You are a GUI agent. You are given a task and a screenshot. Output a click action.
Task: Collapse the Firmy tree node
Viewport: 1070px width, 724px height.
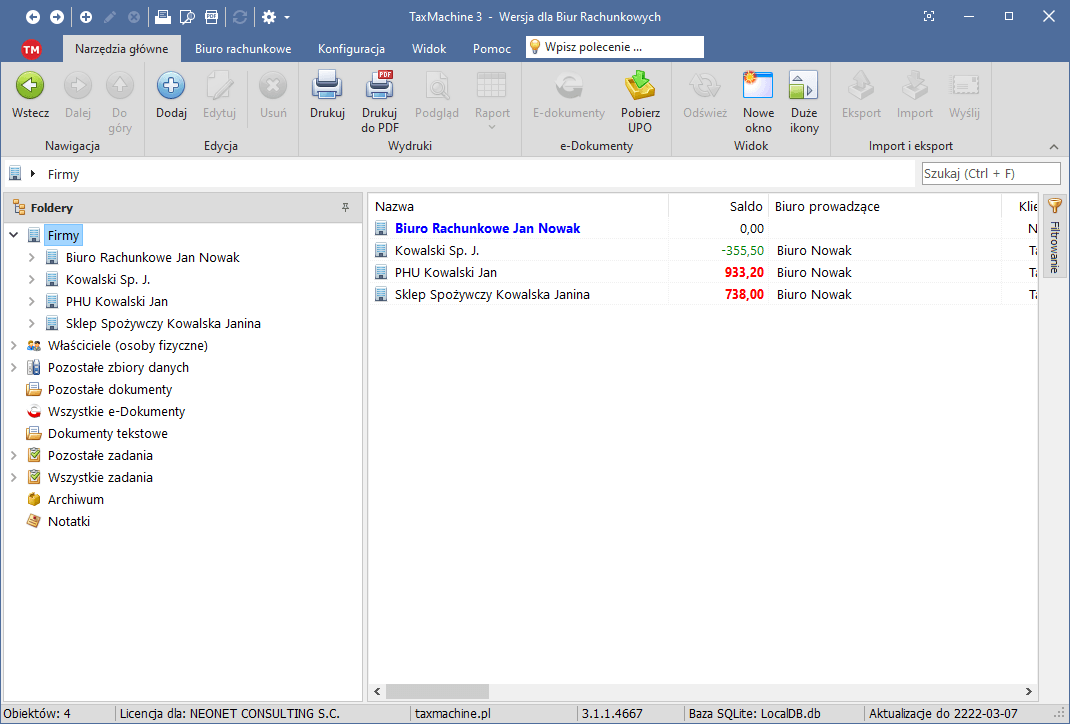coord(14,236)
